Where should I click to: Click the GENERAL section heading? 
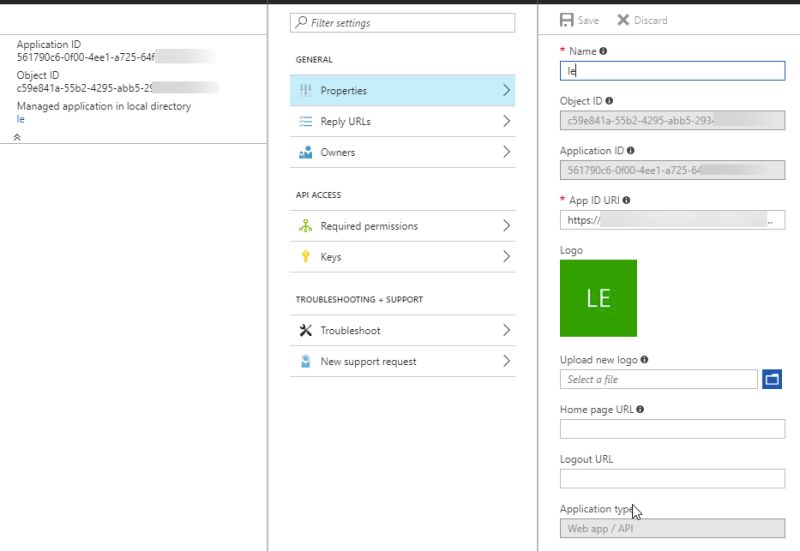coord(314,60)
